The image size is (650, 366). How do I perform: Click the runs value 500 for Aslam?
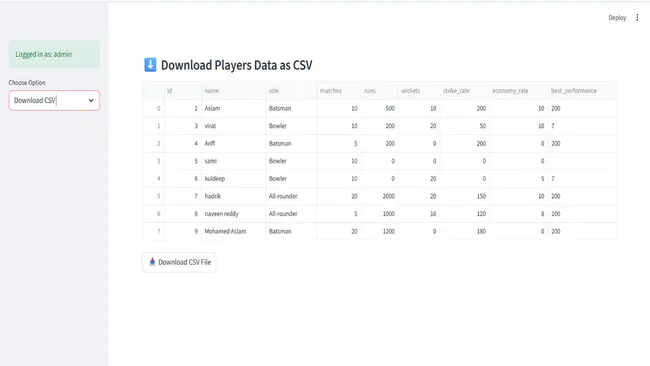379,108
